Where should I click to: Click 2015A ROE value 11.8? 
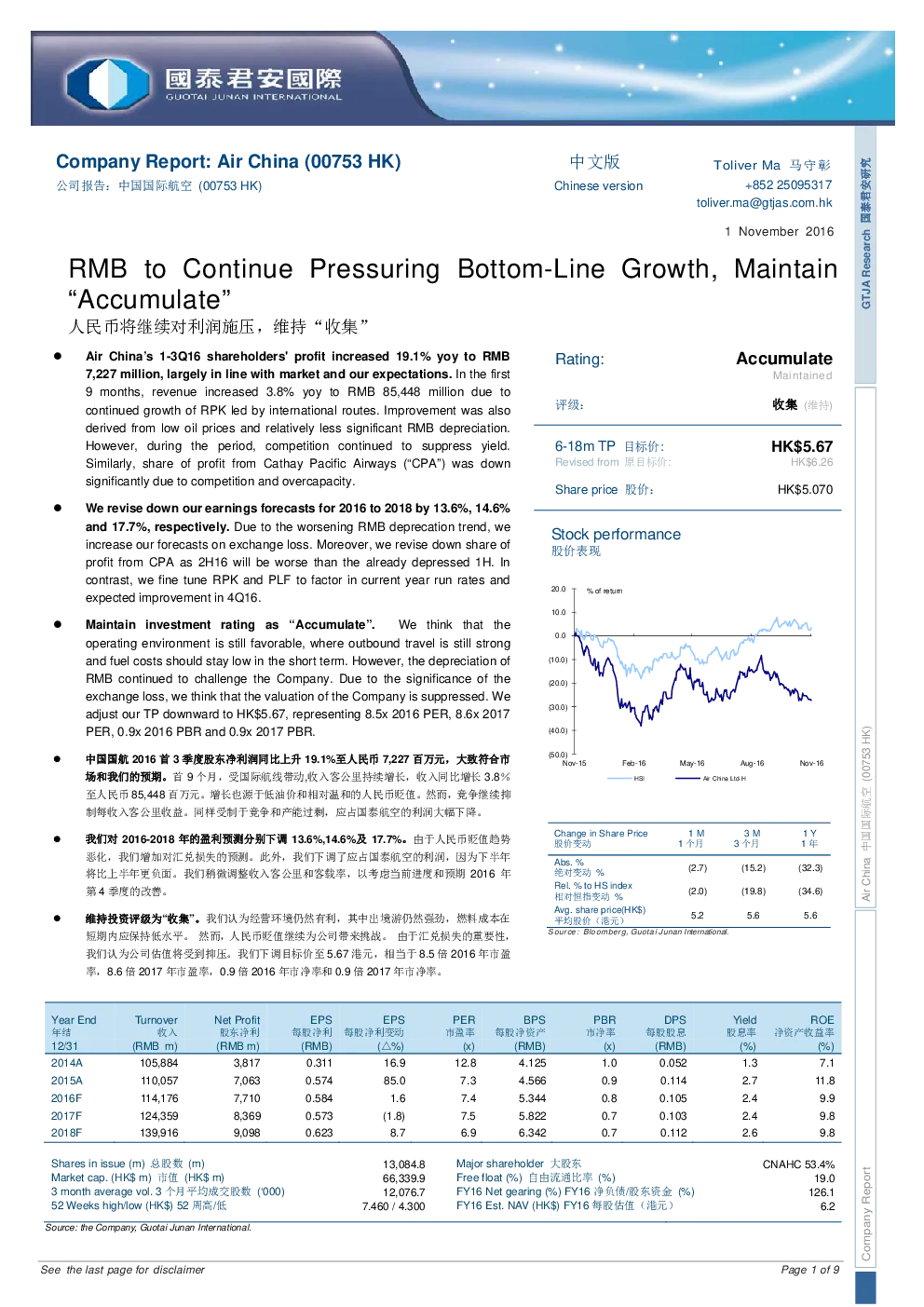(x=825, y=1081)
